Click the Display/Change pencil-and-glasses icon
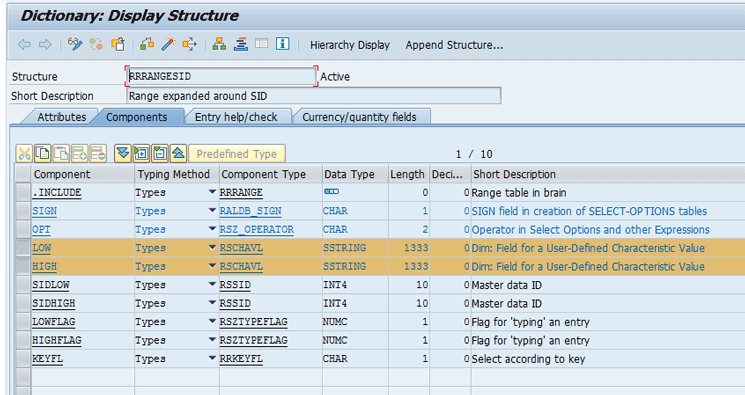The height and width of the screenshot is (395, 745). tap(75, 44)
